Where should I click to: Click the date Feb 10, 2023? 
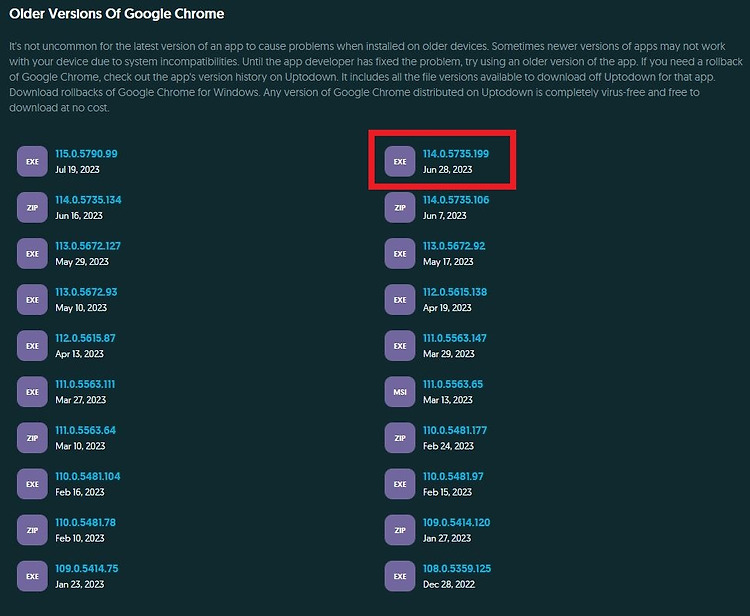coord(80,538)
